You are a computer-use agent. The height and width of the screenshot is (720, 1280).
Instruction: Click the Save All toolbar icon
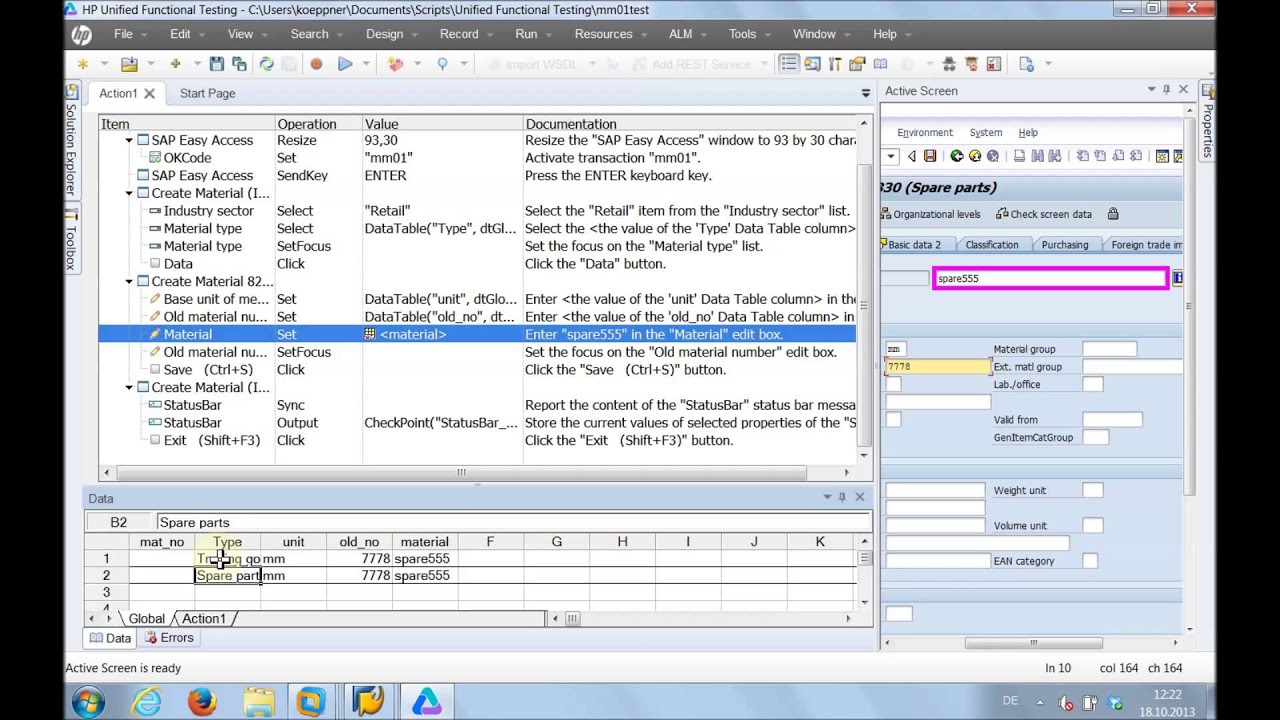click(x=239, y=64)
